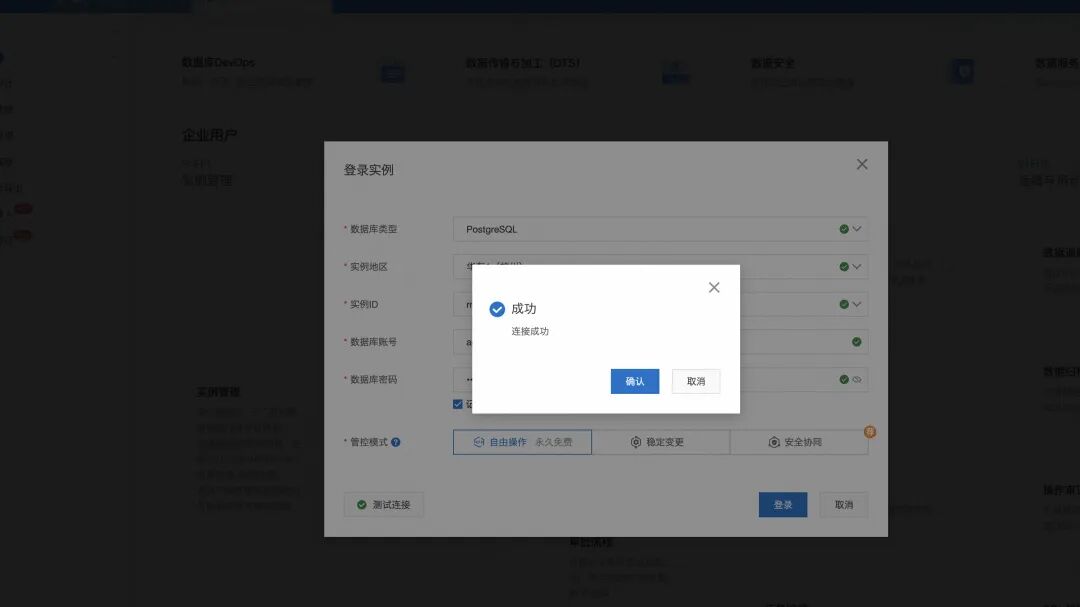Click the orange badge icon near 安全协同
Viewport: 1080px width, 607px height.
(870, 432)
